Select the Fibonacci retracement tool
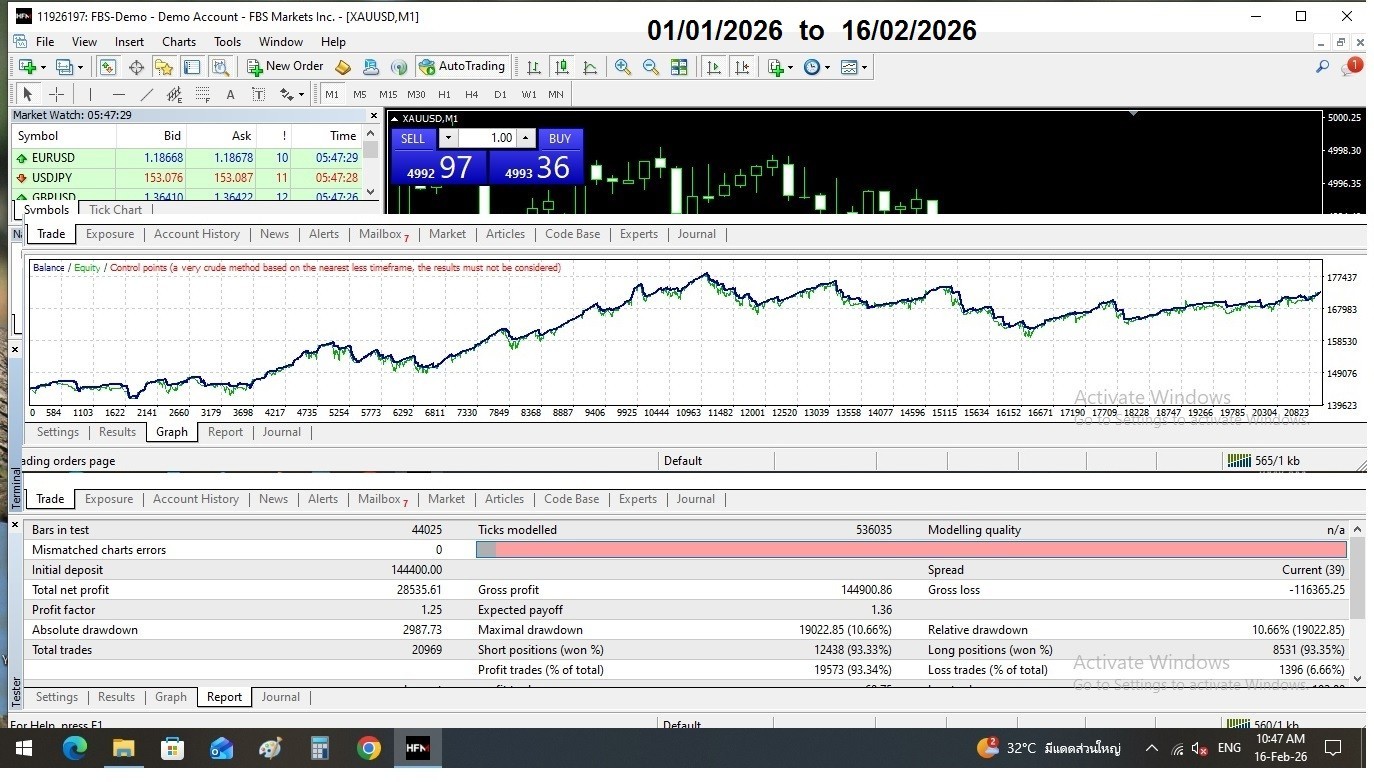Image resolution: width=1374 pixels, height=782 pixels. click(202, 94)
